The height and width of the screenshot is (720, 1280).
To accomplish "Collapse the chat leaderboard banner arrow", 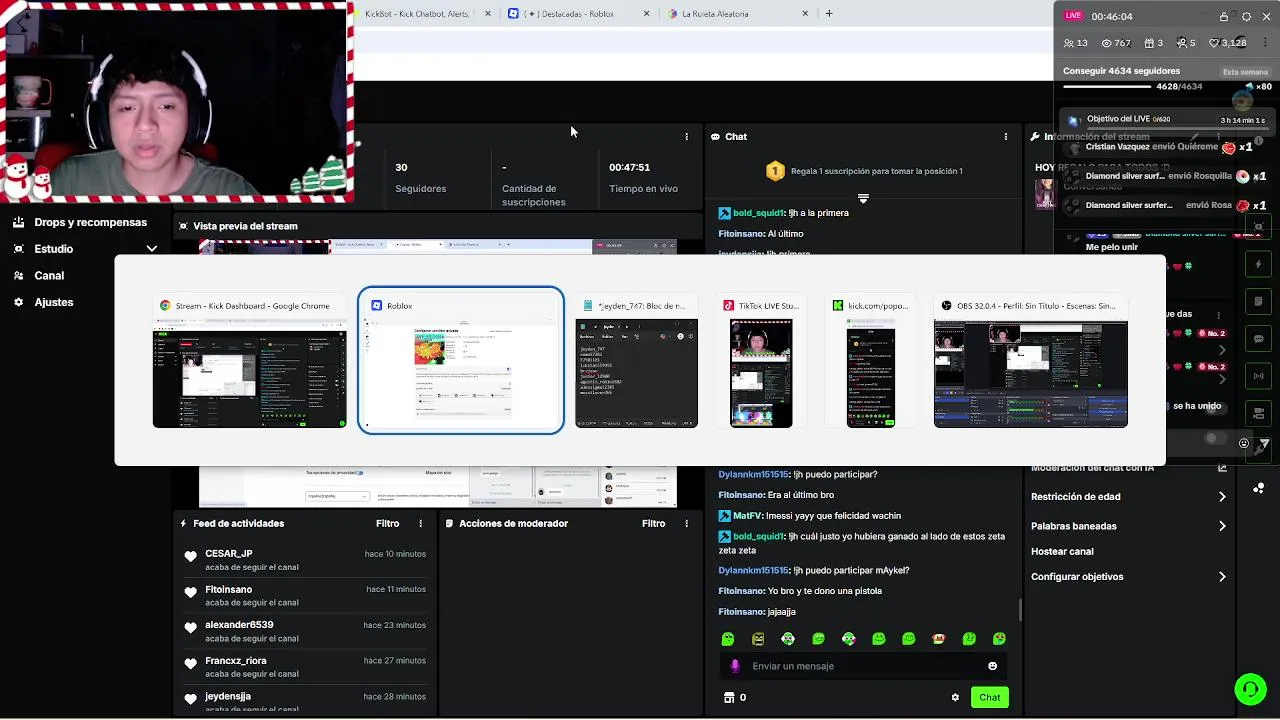I will click(x=863, y=199).
